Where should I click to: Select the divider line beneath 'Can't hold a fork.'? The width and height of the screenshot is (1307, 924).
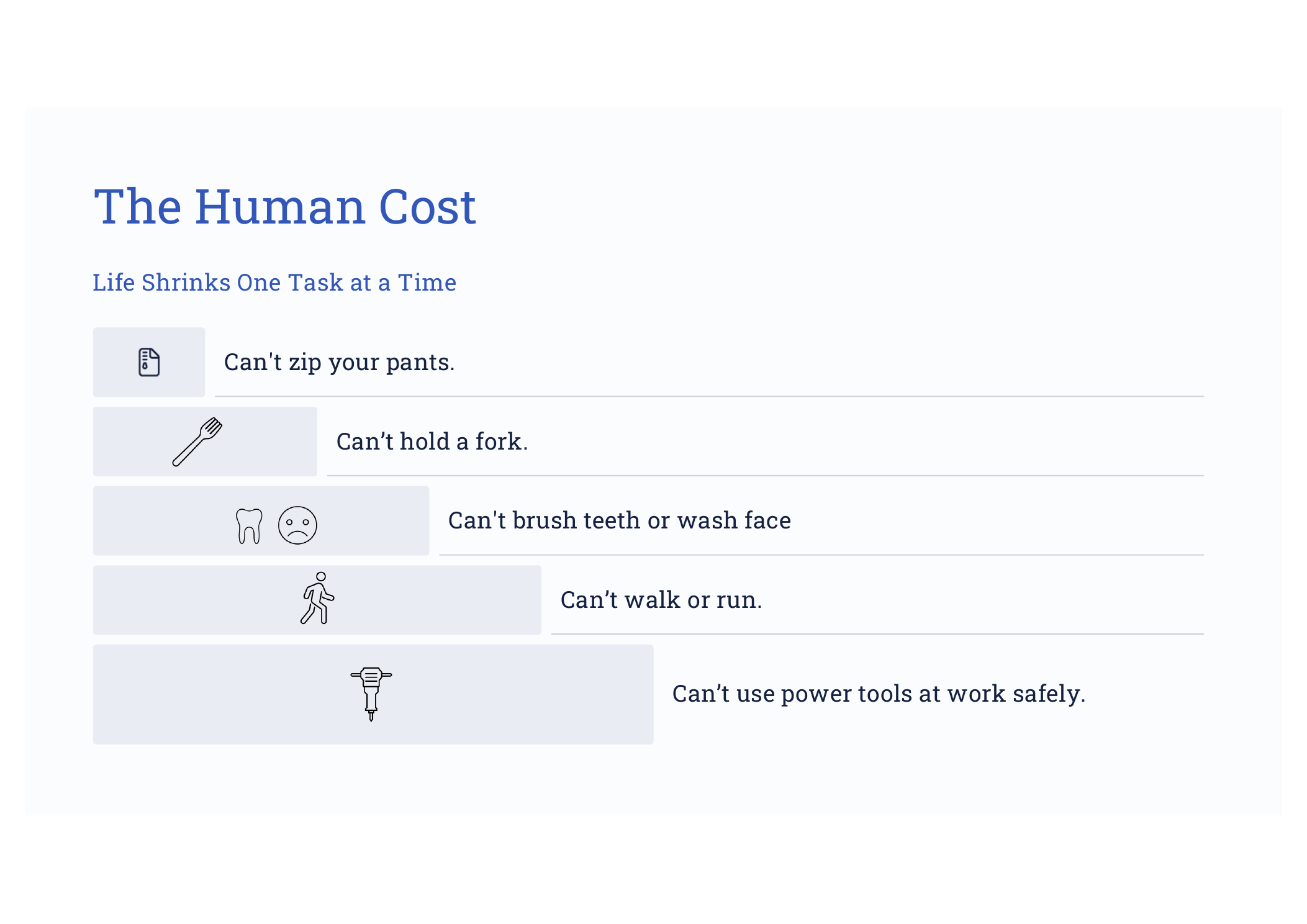(764, 476)
